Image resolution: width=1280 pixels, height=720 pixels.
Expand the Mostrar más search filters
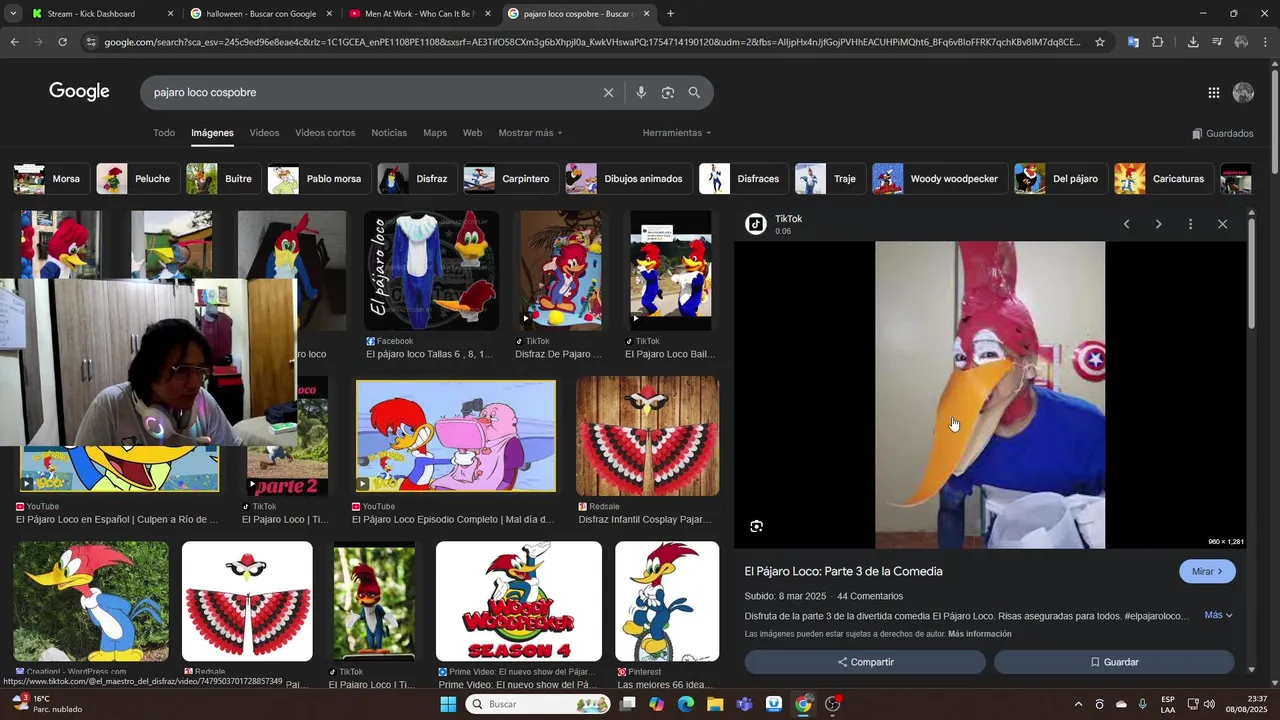pos(530,133)
